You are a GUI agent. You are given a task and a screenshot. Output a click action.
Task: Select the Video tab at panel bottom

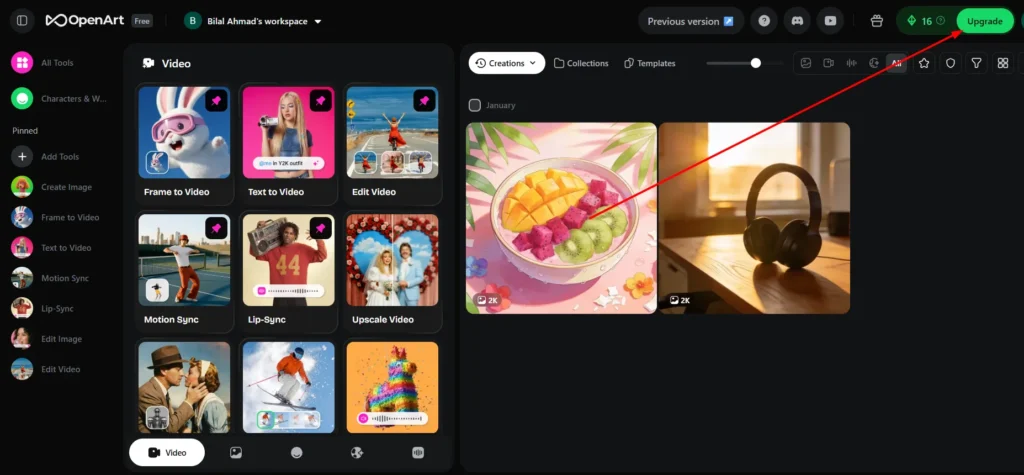coord(167,452)
